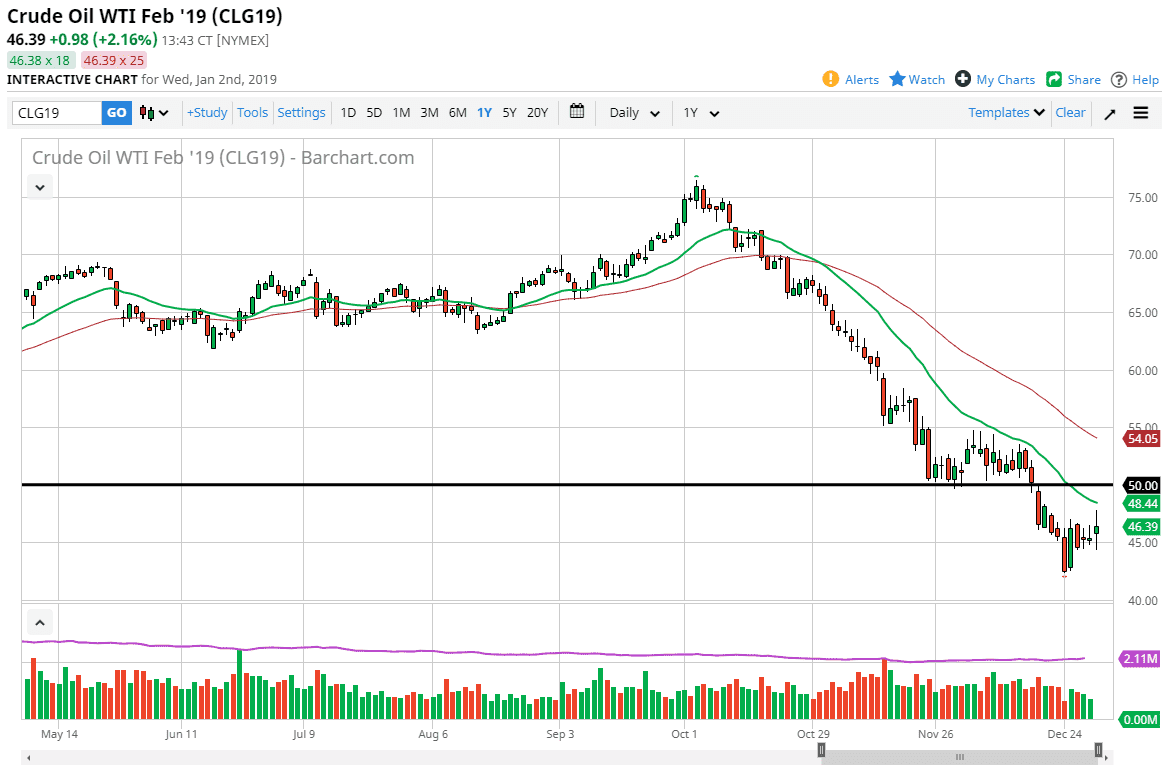Open the hamburger chart menu
This screenshot has height=773, width=1171.
[x=1140, y=112]
